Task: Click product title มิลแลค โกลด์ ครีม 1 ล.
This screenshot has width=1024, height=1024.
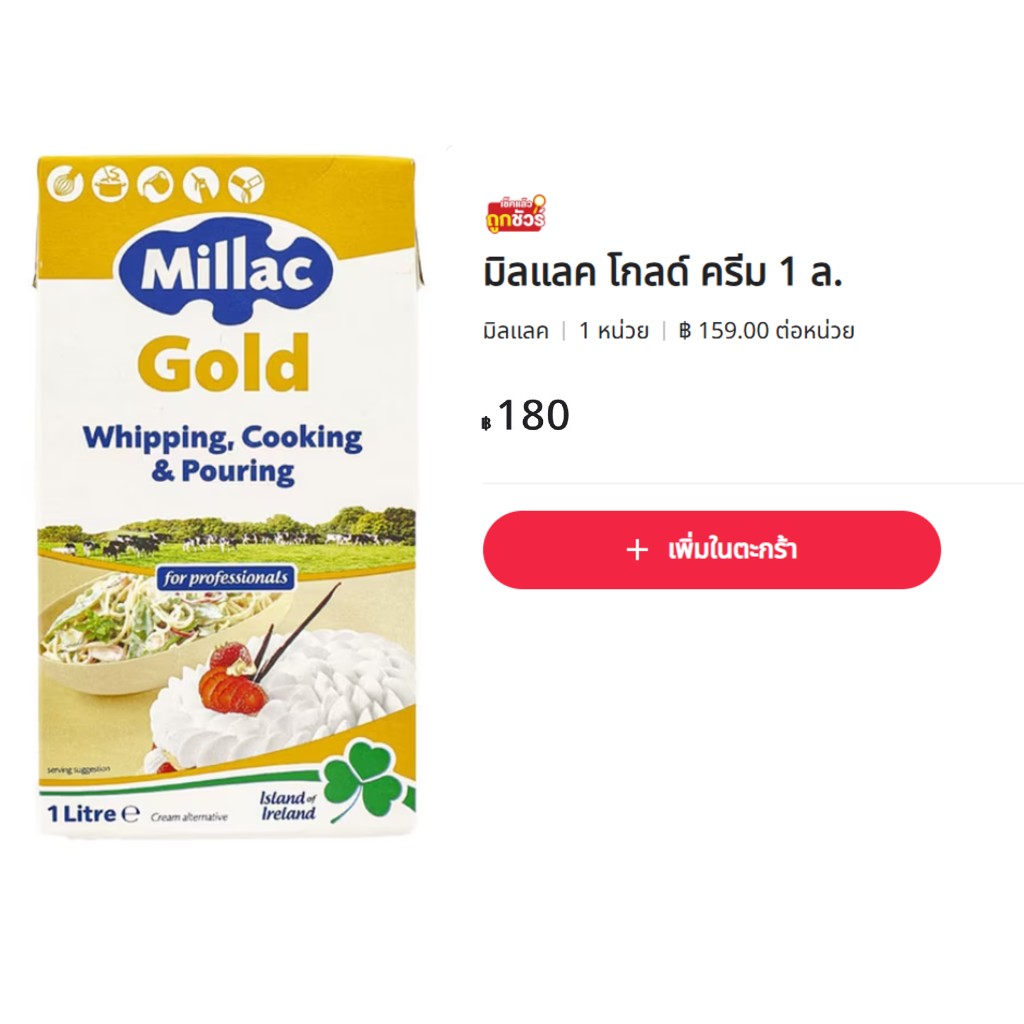Action: click(x=663, y=273)
